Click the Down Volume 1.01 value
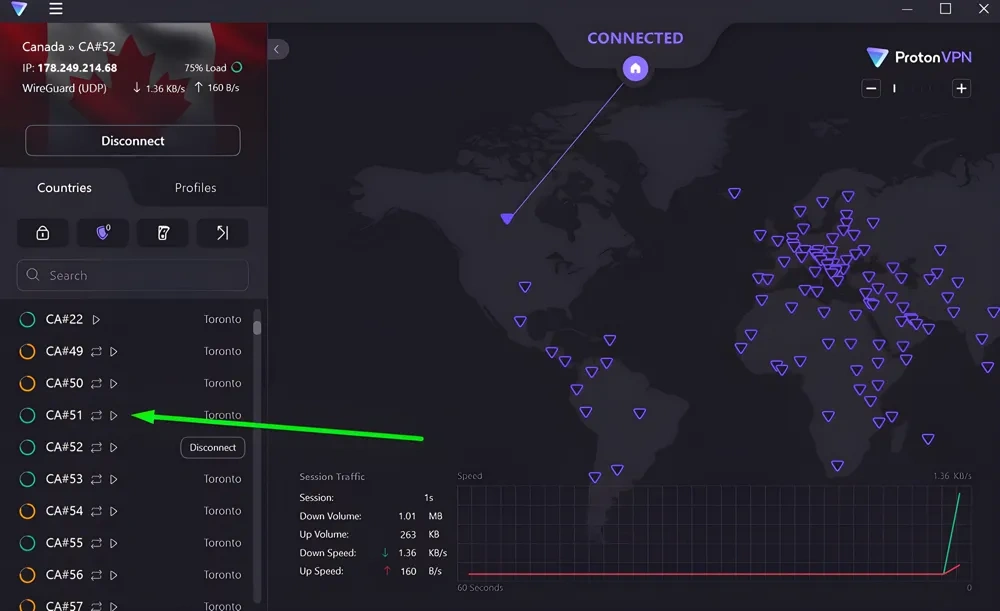The width and height of the screenshot is (1000, 611). click(x=407, y=516)
